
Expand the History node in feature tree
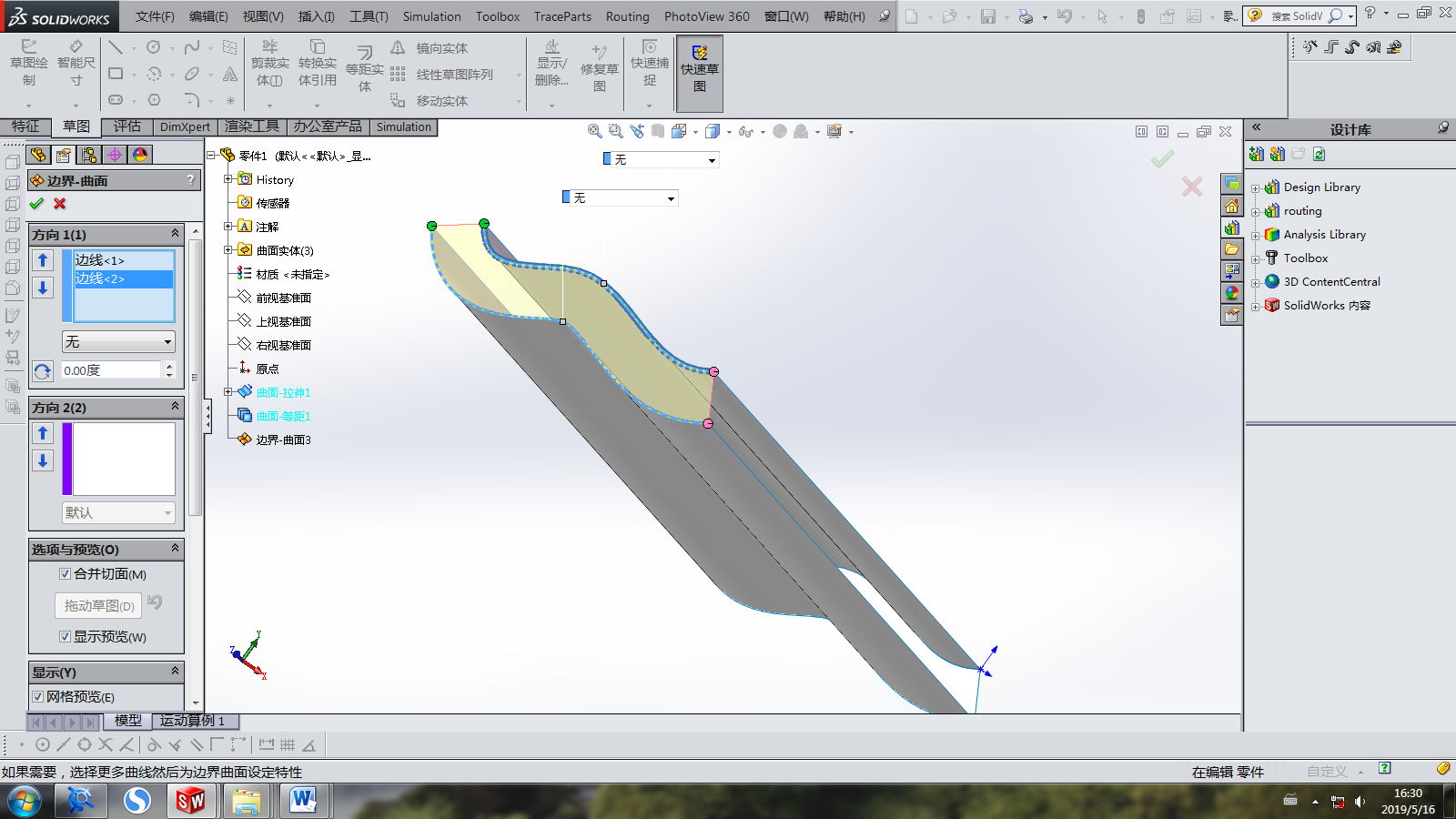[x=228, y=179]
